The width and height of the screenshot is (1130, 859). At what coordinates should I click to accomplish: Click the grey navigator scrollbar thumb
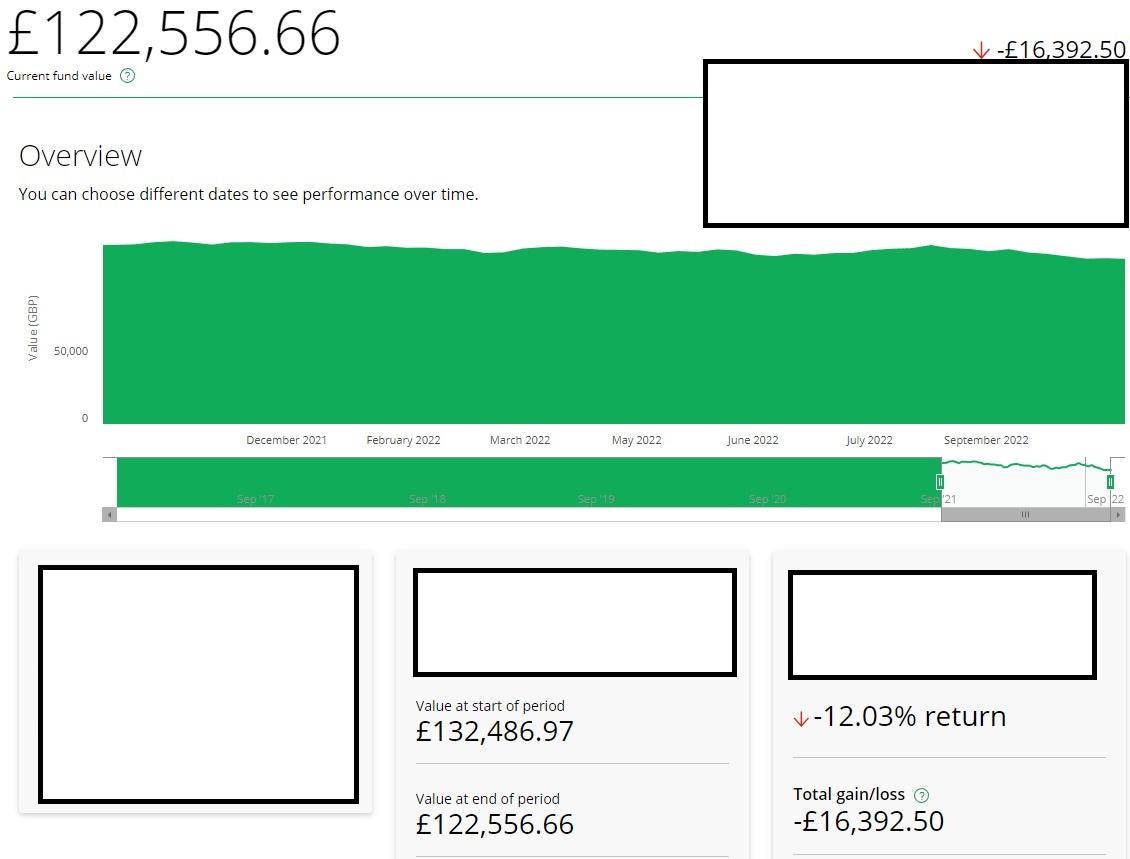[1024, 515]
